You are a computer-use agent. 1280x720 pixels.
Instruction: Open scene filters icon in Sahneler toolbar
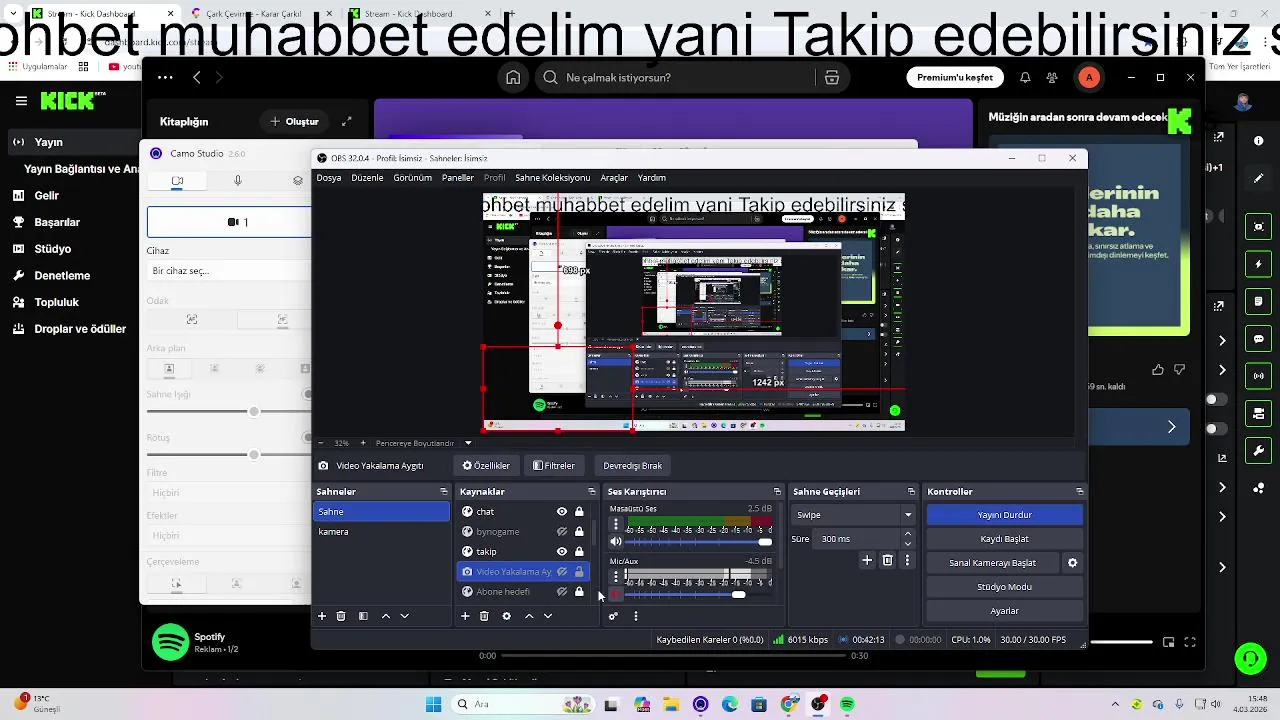[x=363, y=616]
